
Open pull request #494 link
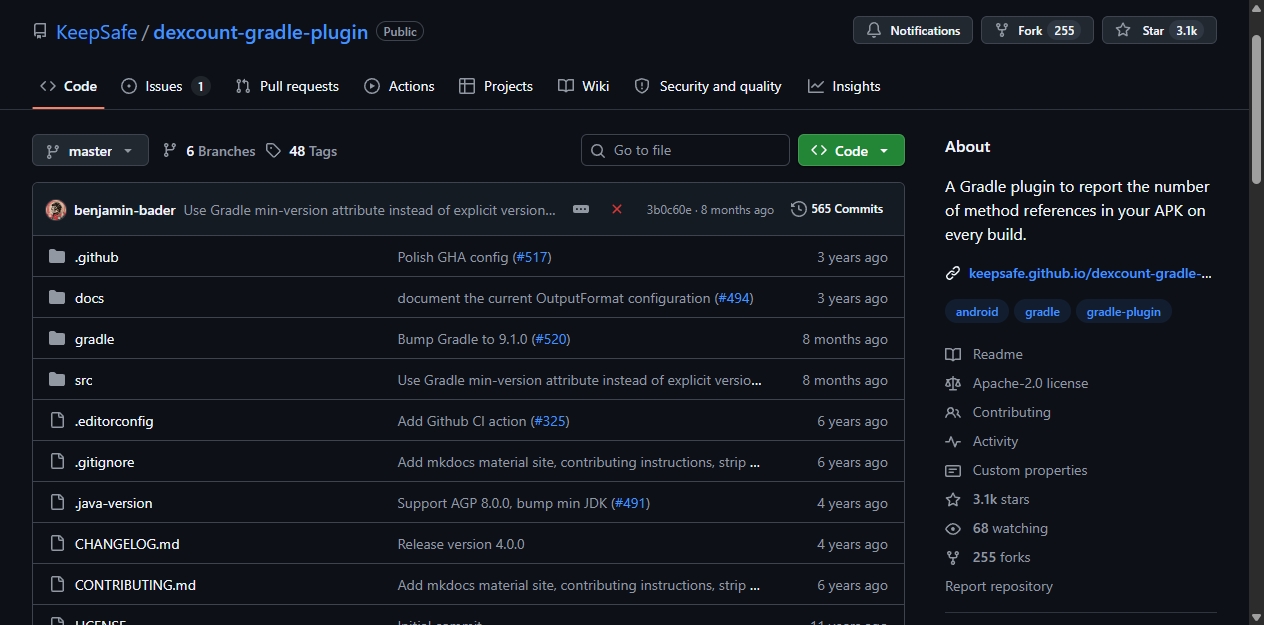(x=734, y=298)
